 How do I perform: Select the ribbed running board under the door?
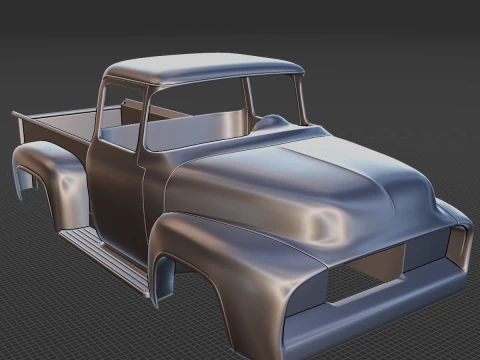point(105,260)
